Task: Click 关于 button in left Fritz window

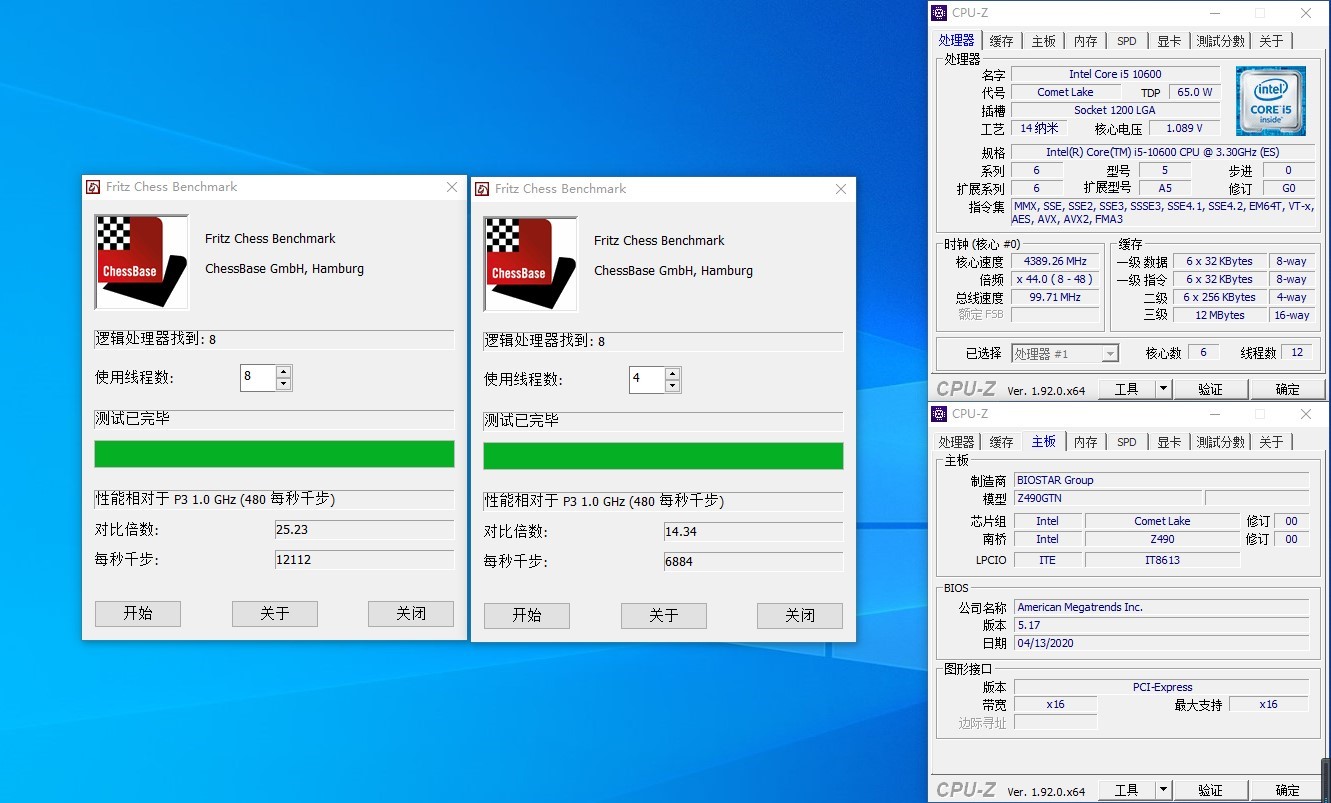Action: click(x=275, y=614)
